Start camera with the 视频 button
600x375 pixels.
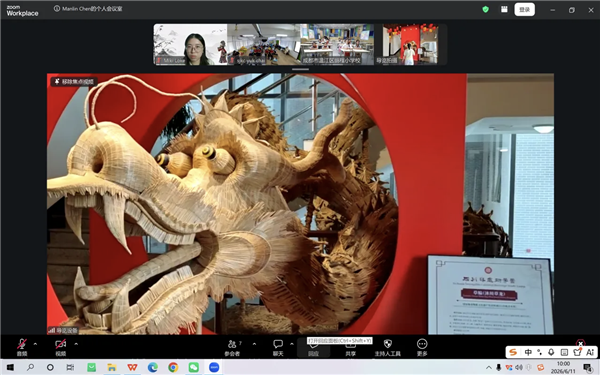[x=60, y=347]
